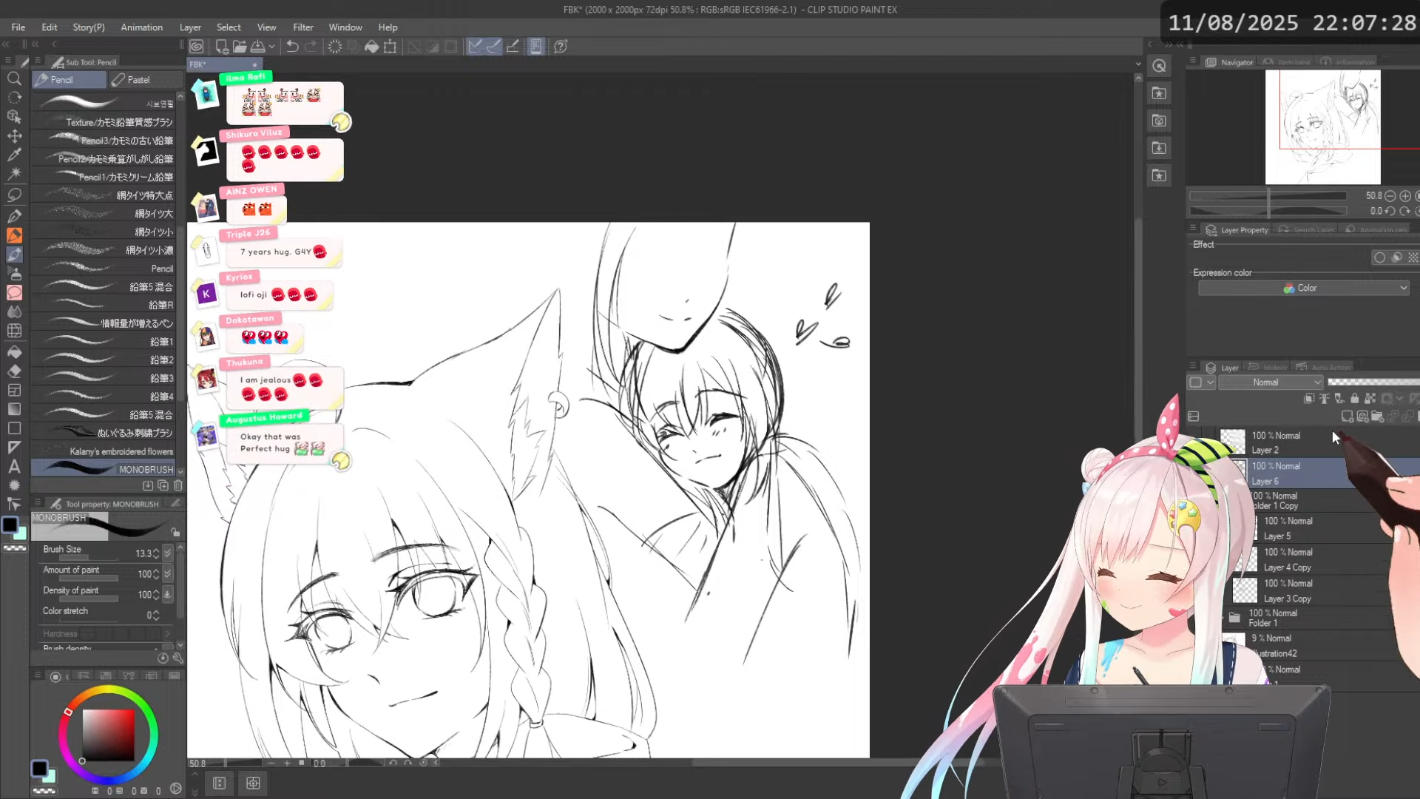
Task: Click the Undo arrow in the command bar
Action: click(x=292, y=46)
